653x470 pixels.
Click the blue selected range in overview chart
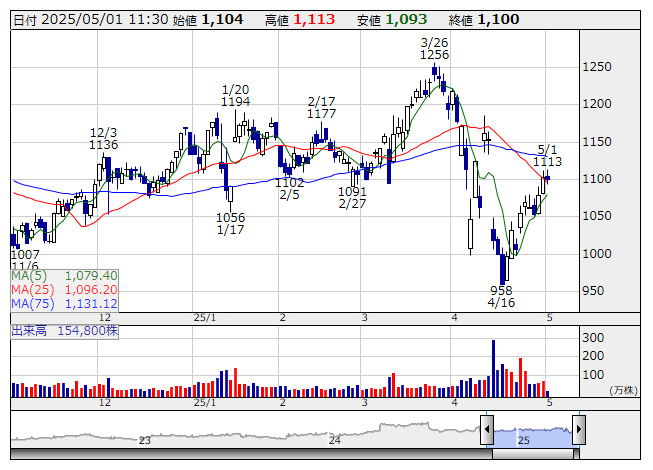pyautogui.click(x=533, y=437)
